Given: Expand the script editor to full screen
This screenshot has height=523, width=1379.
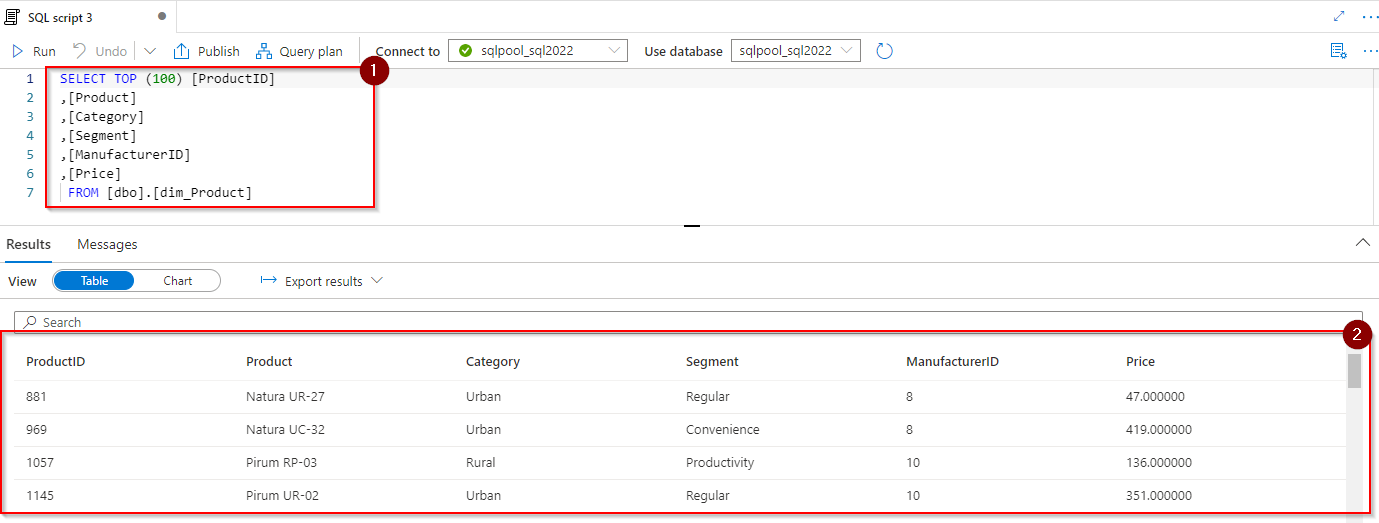Looking at the screenshot, I should pyautogui.click(x=1339, y=16).
